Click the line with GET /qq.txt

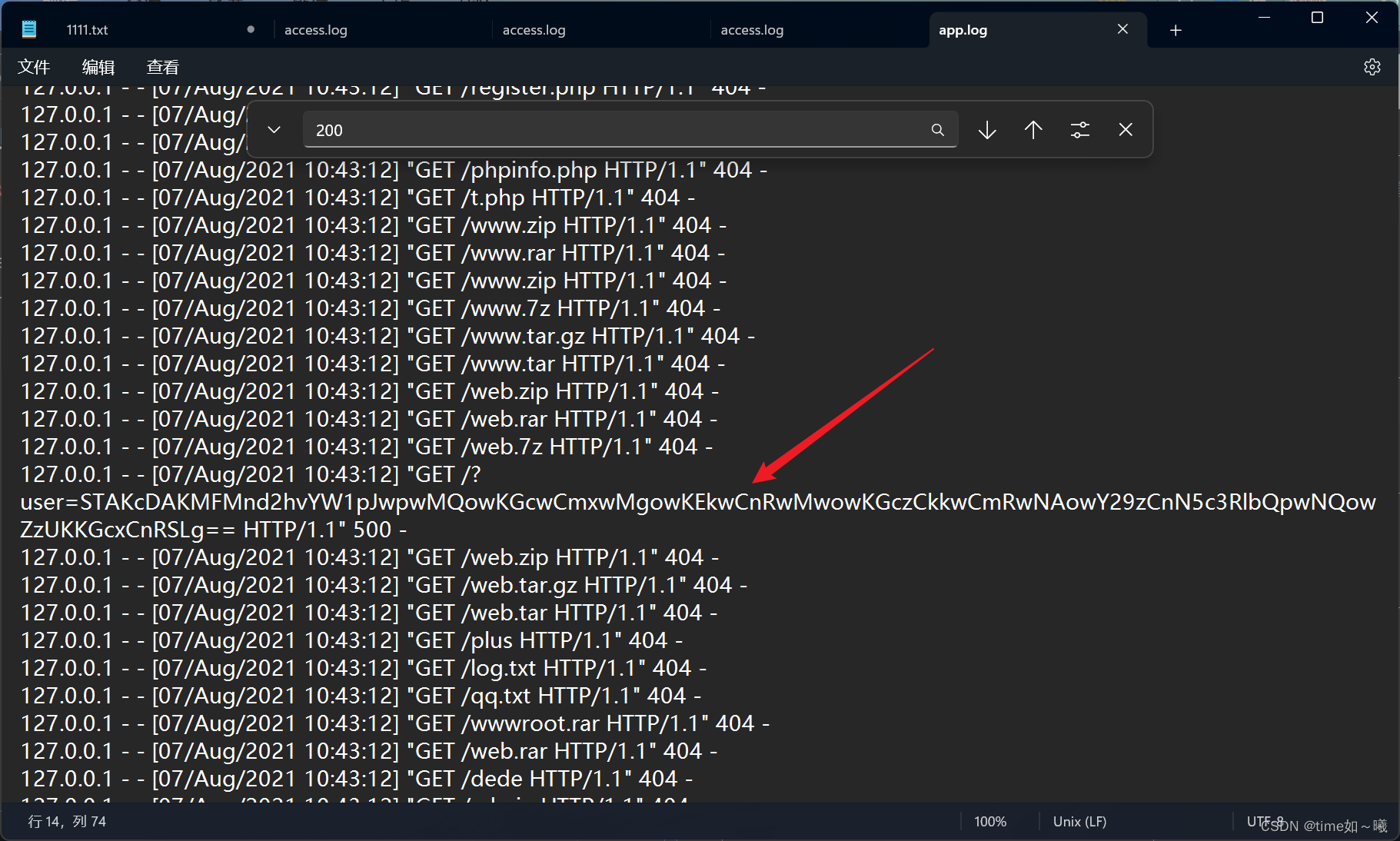(x=361, y=696)
